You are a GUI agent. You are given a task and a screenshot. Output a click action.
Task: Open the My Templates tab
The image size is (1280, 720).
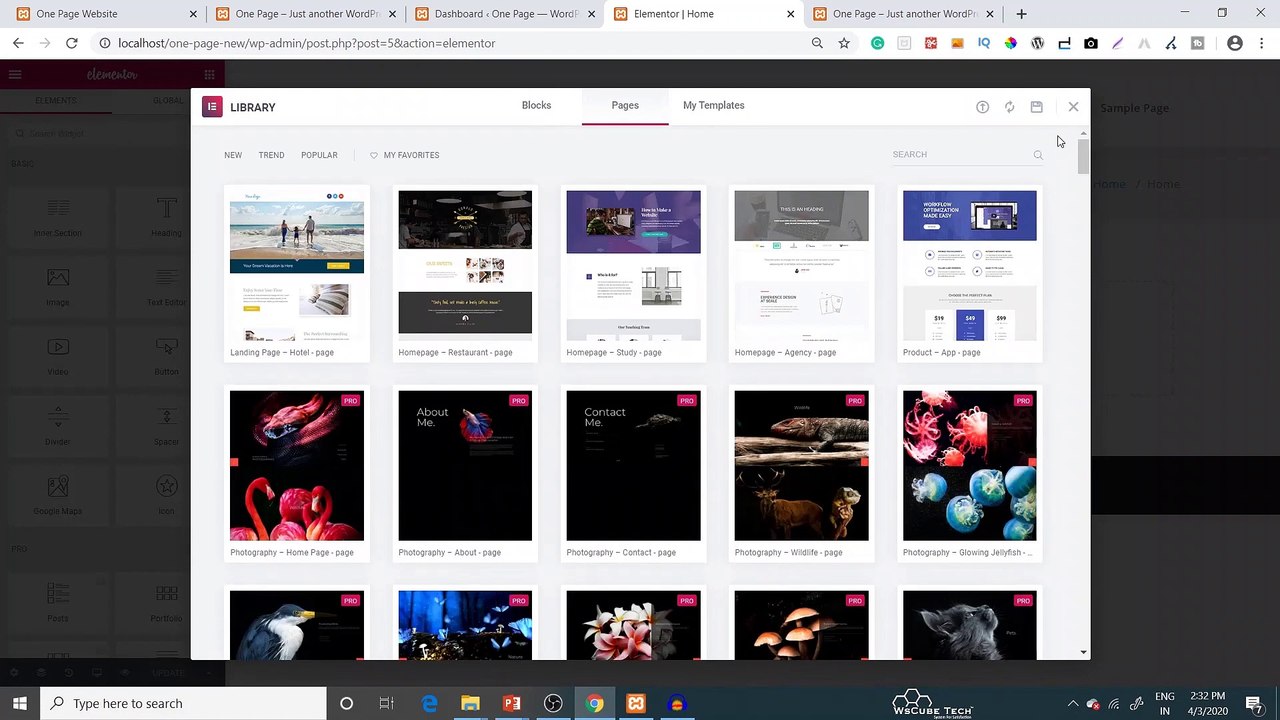click(713, 105)
